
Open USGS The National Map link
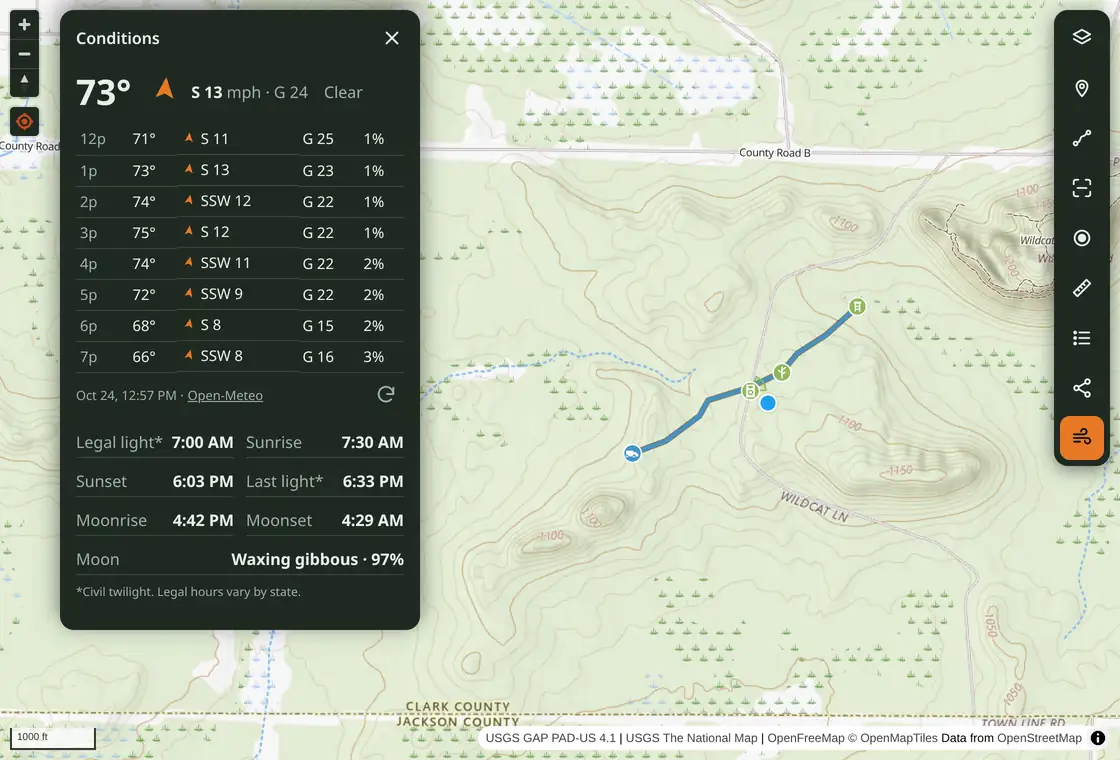[691, 738]
